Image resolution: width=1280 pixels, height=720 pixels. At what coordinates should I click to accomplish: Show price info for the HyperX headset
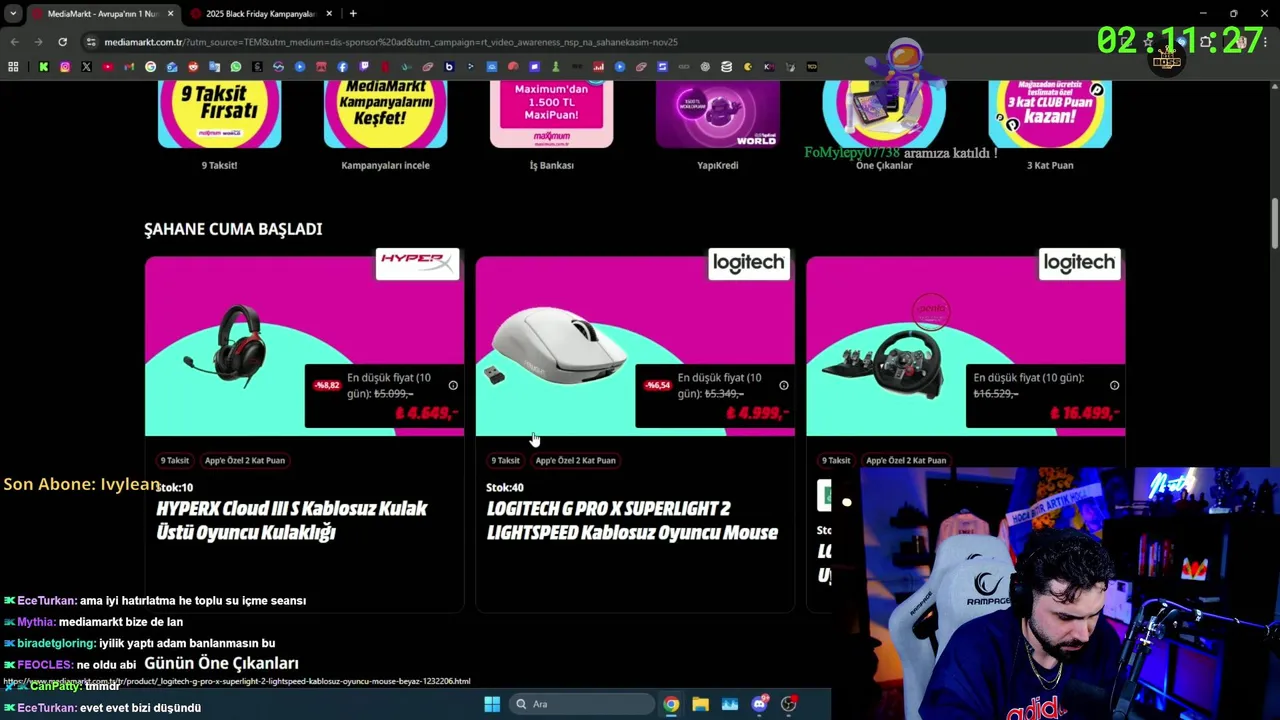click(453, 386)
